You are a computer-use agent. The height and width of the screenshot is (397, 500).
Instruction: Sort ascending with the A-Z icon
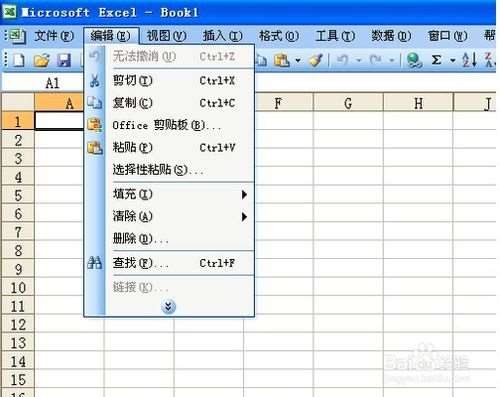point(469,60)
